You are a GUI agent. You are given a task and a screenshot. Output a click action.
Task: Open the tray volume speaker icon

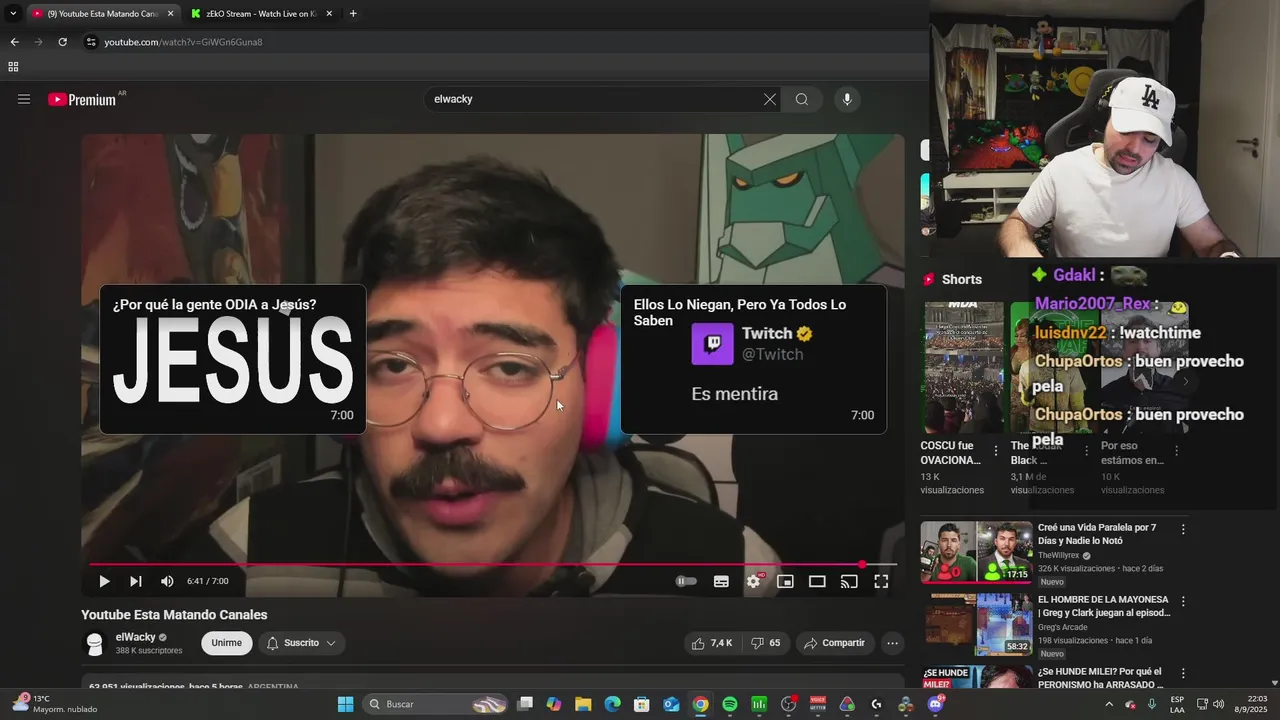click(1219, 704)
